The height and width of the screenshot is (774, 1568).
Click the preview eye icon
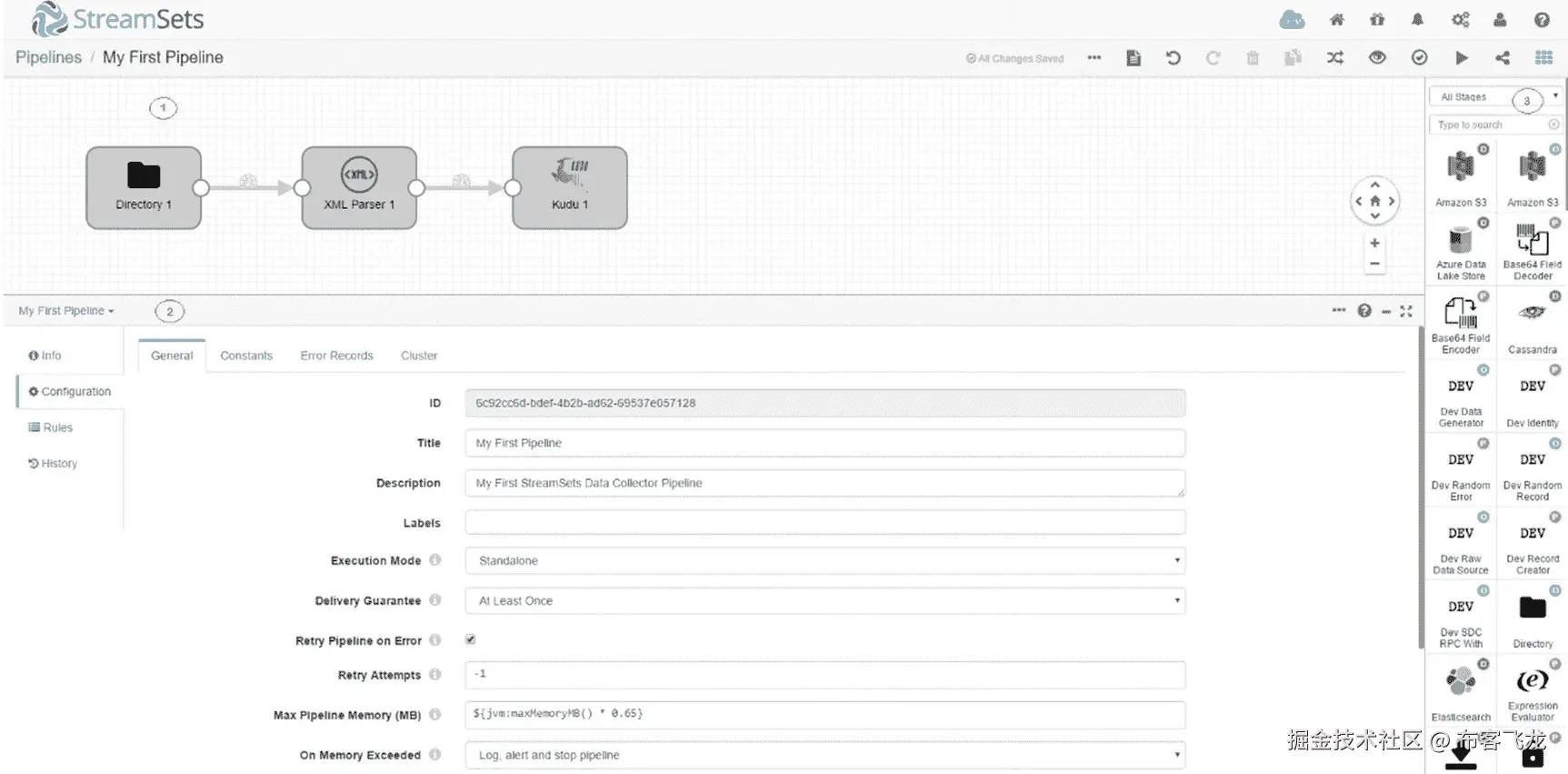coord(1377,57)
